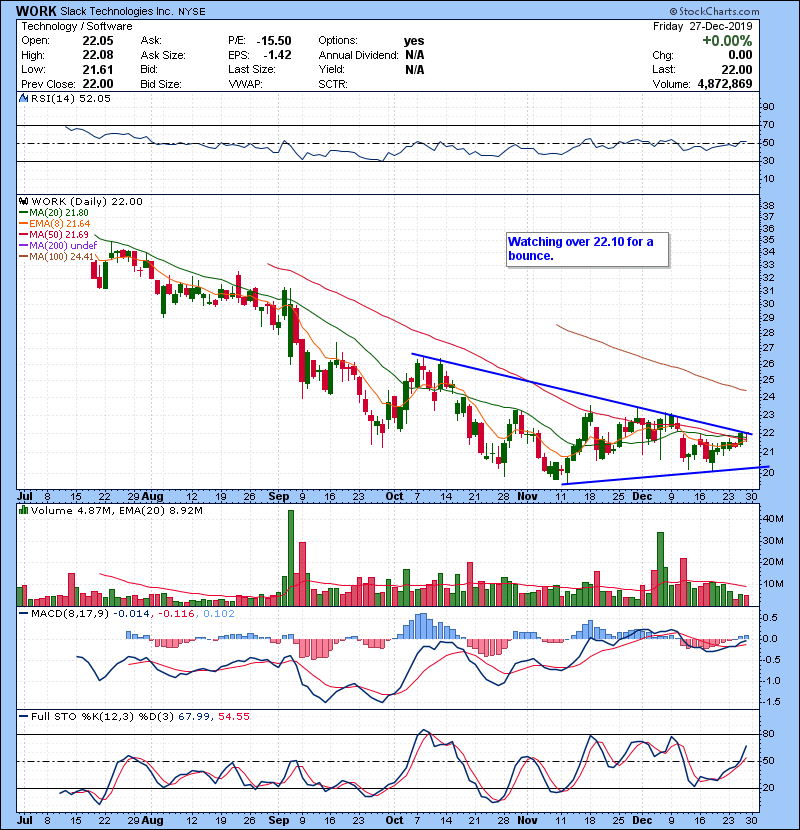This screenshot has height=830, width=800.
Task: Click the EMA(8) 21.64 legend entry
Action: point(55,224)
